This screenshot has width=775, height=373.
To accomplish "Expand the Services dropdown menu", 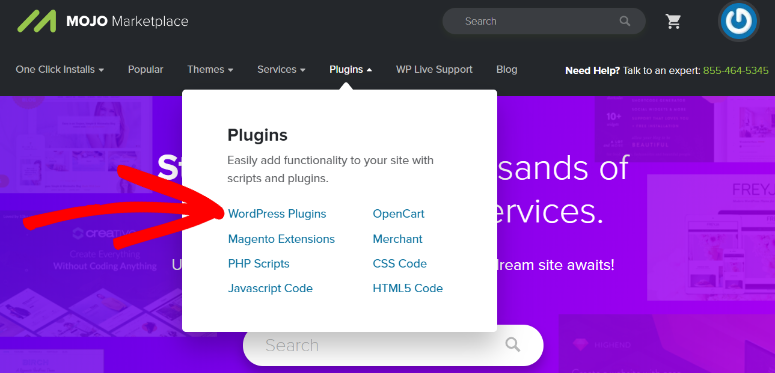I will coord(281,70).
